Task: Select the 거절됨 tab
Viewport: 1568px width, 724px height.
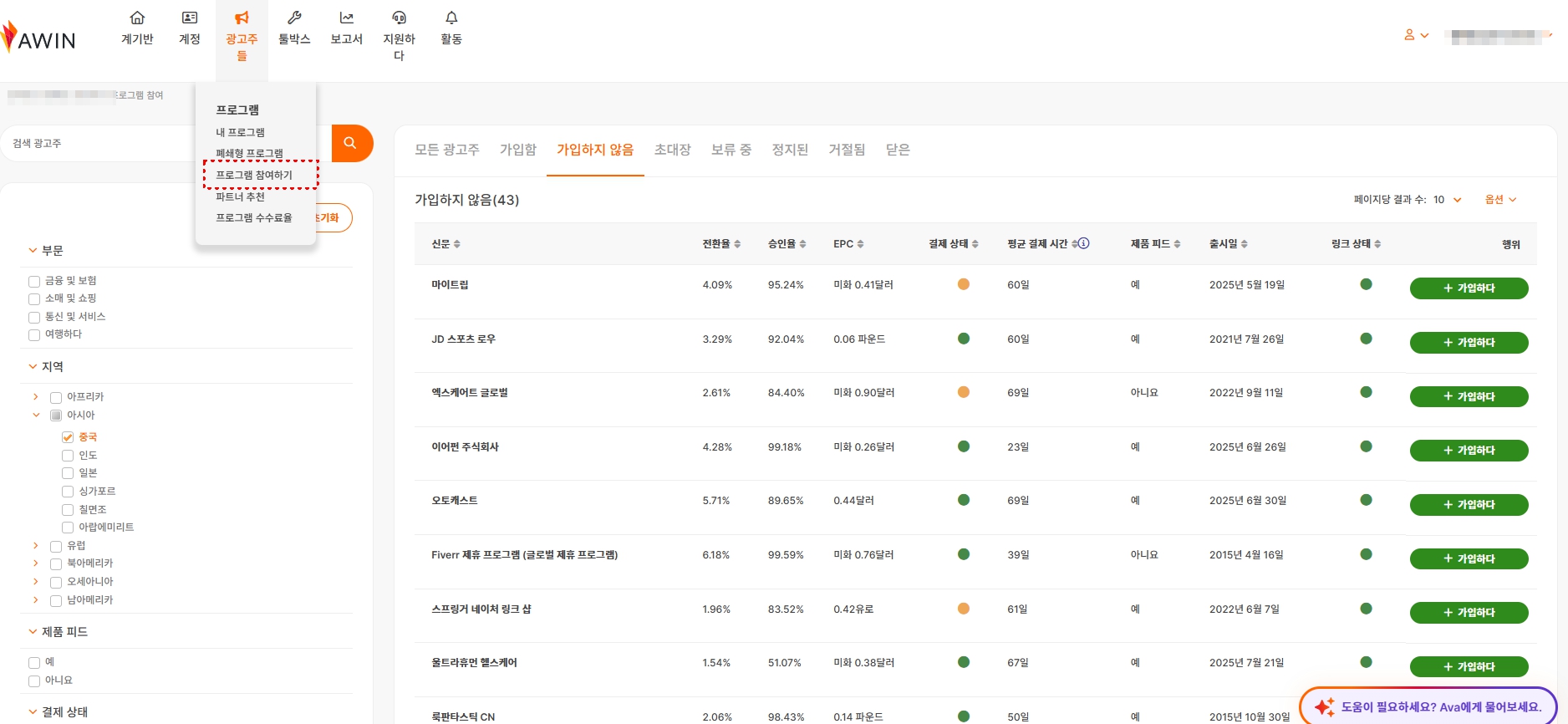Action: point(847,150)
